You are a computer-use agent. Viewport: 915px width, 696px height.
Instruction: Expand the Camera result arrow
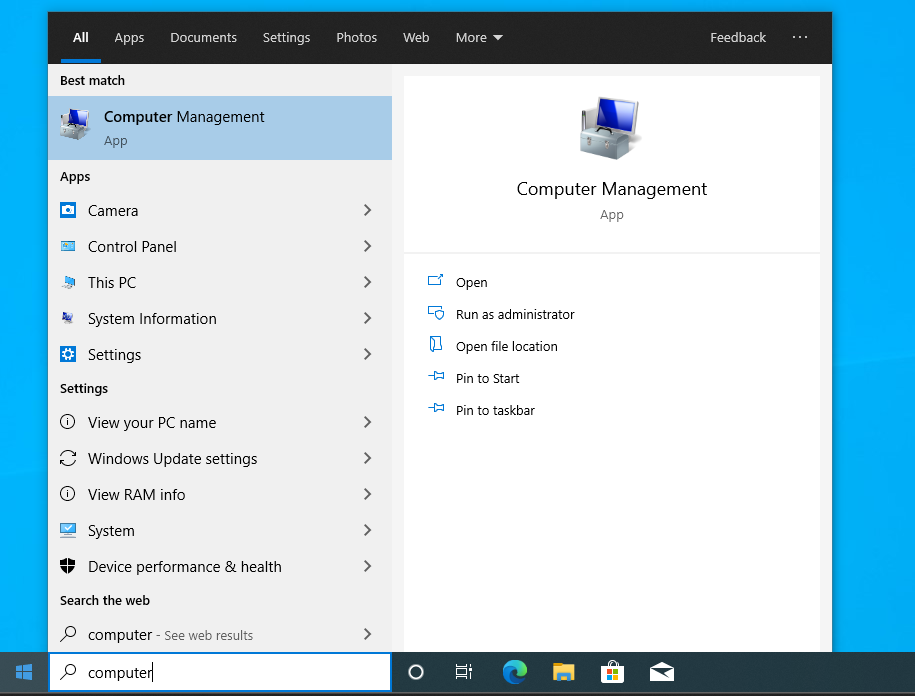[368, 210]
